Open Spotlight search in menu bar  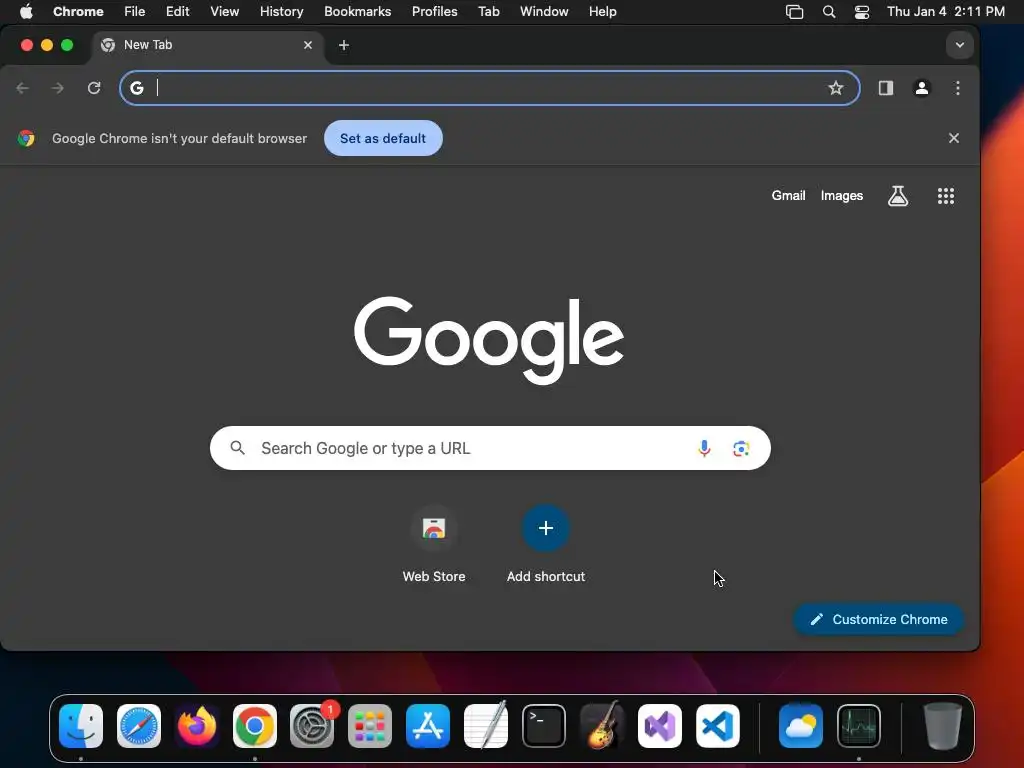(829, 11)
